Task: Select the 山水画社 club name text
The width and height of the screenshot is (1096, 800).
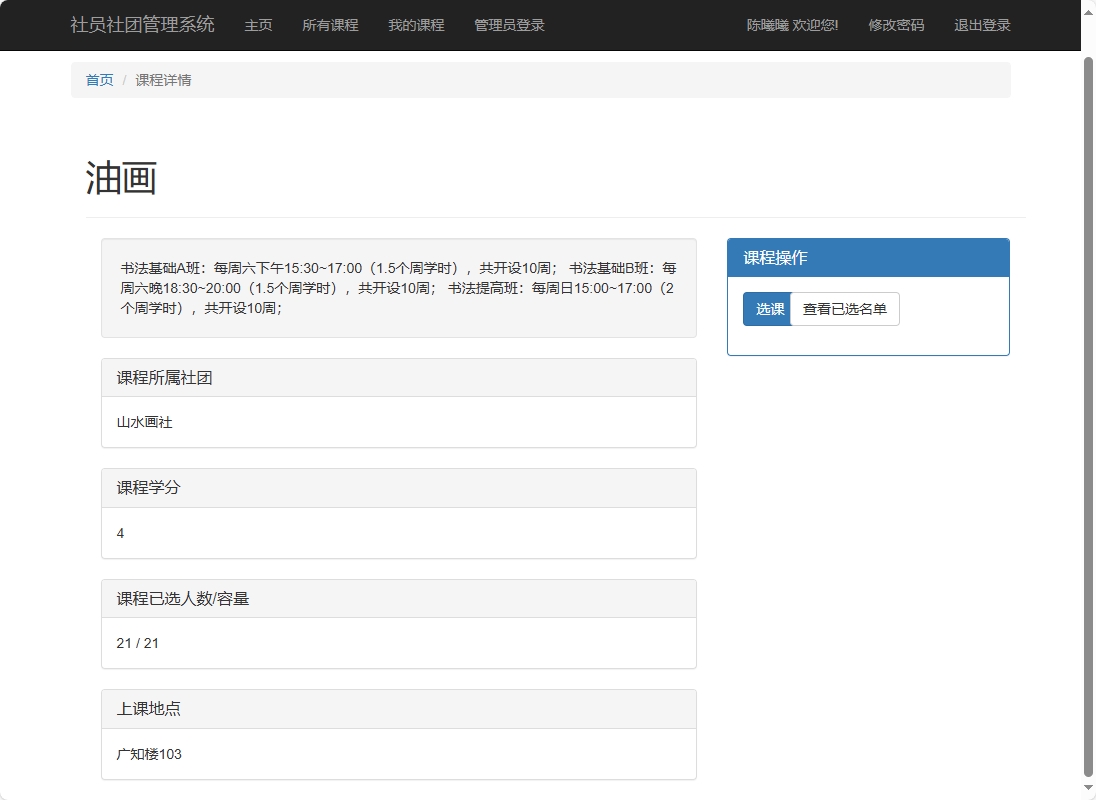Action: coord(142,422)
